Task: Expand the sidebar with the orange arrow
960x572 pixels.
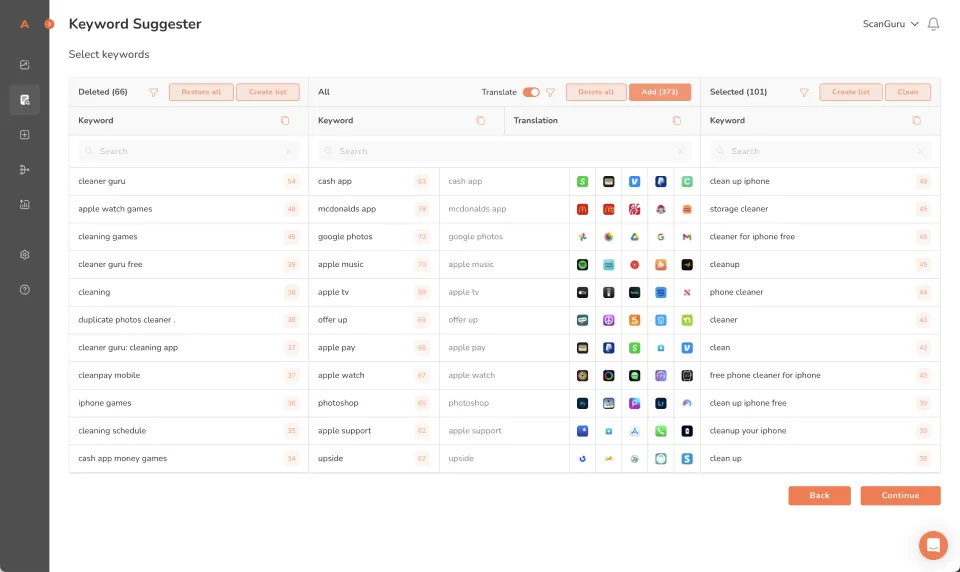Action: [x=49, y=24]
